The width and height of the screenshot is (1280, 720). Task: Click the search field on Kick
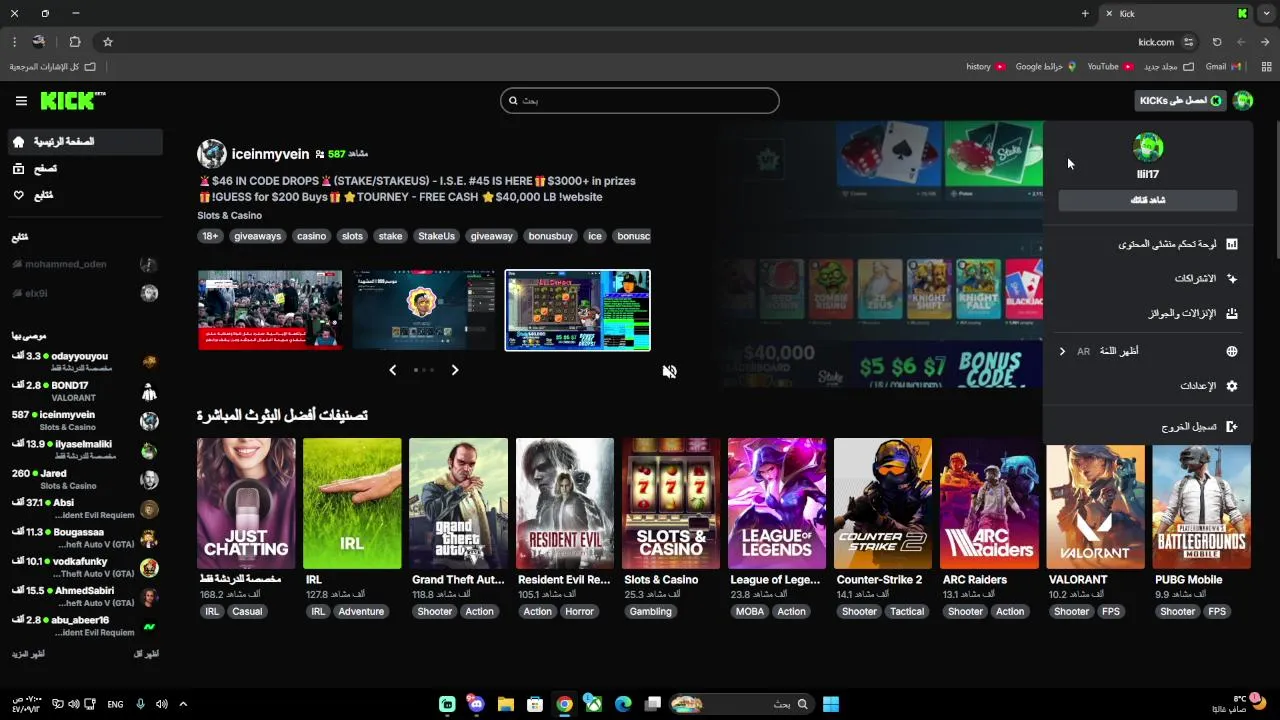coord(640,100)
